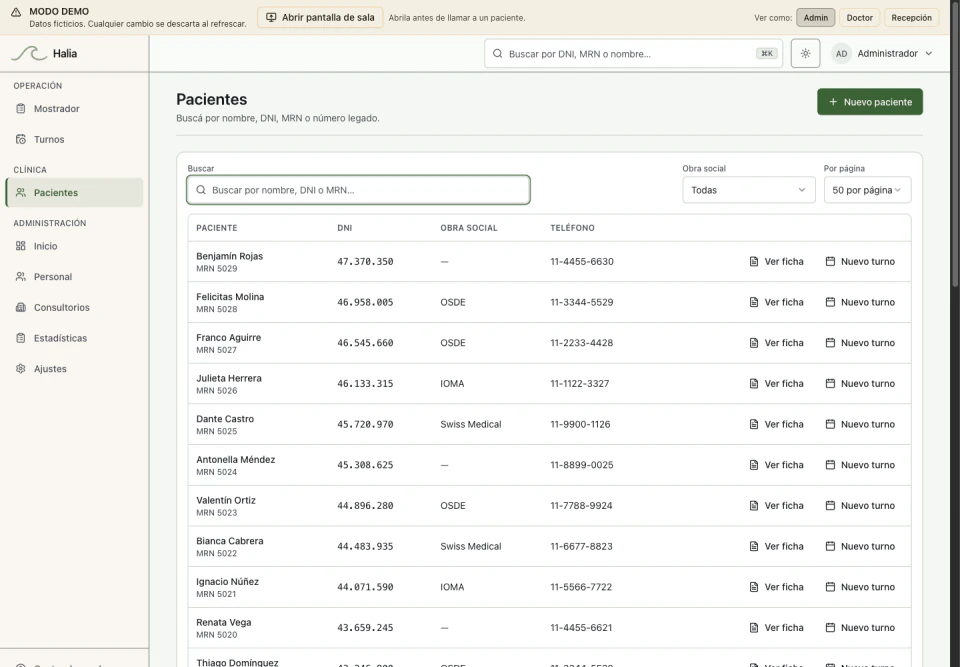Viewport: 960px width, 667px height.
Task: Open Mostrador via its clipboard icon
Action: 21,108
